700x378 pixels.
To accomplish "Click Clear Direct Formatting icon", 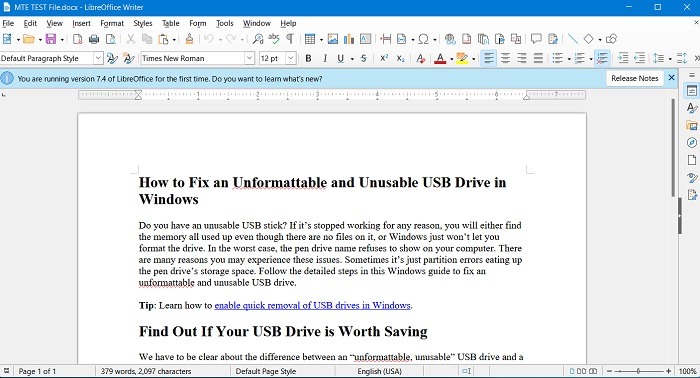I will 420,58.
